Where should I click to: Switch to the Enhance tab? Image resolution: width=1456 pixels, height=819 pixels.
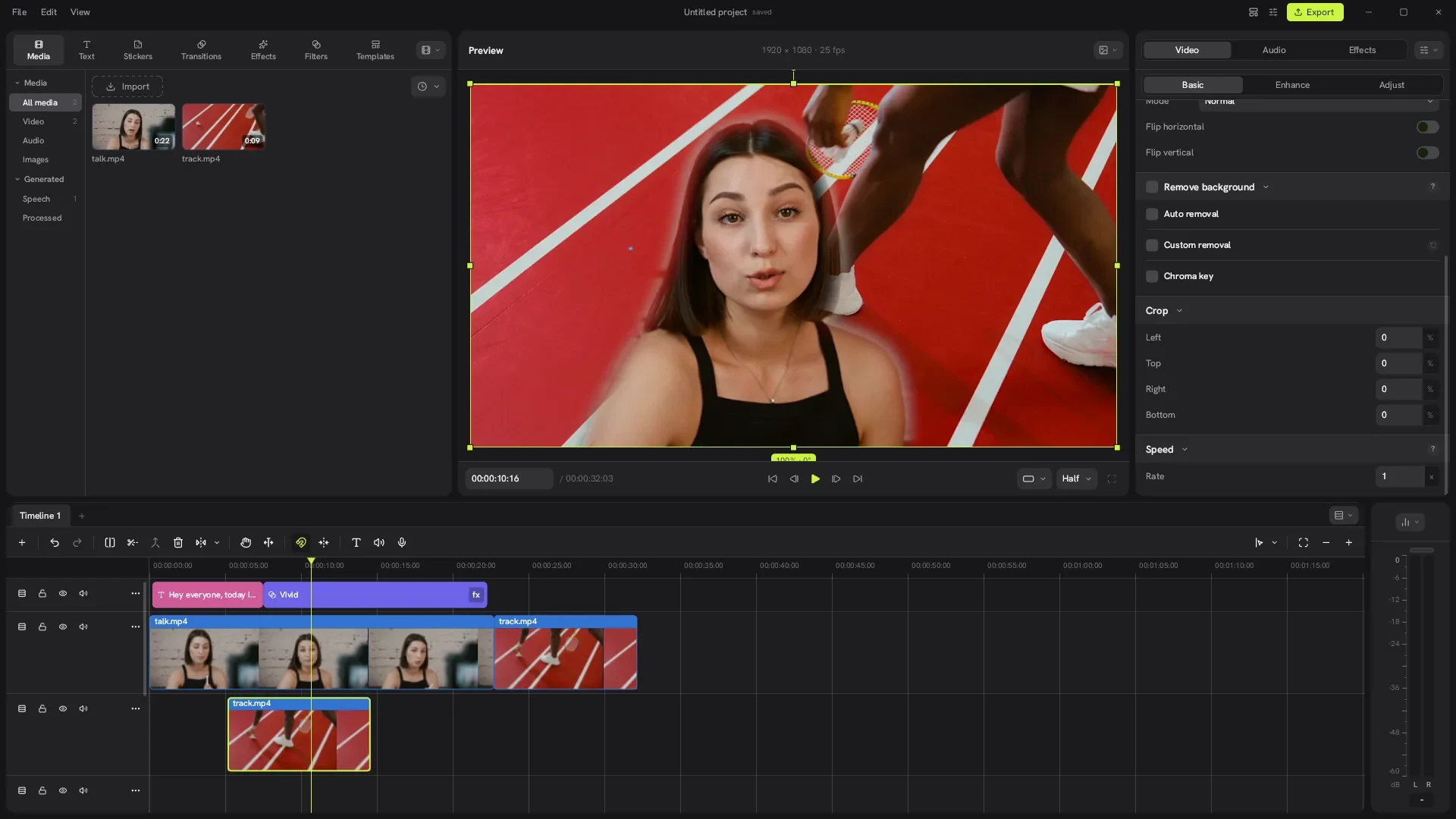1292,85
